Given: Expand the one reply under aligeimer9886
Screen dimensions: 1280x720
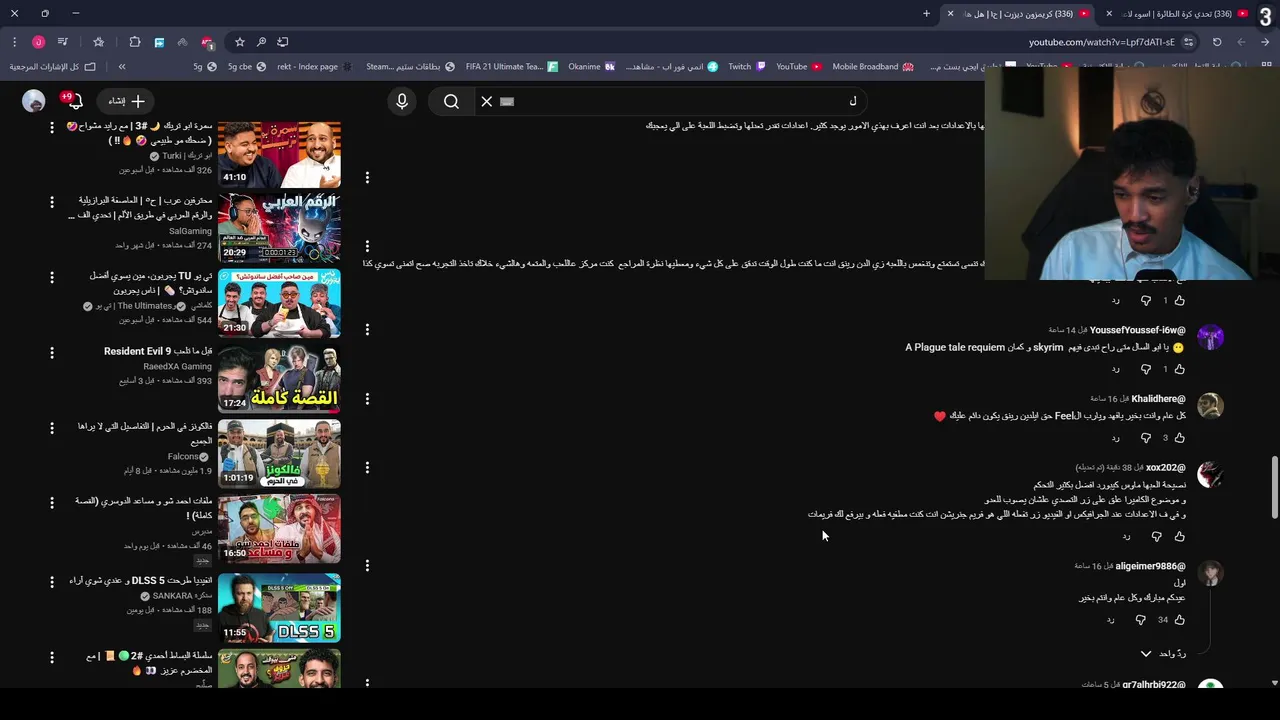Looking at the screenshot, I should (x=1161, y=654).
